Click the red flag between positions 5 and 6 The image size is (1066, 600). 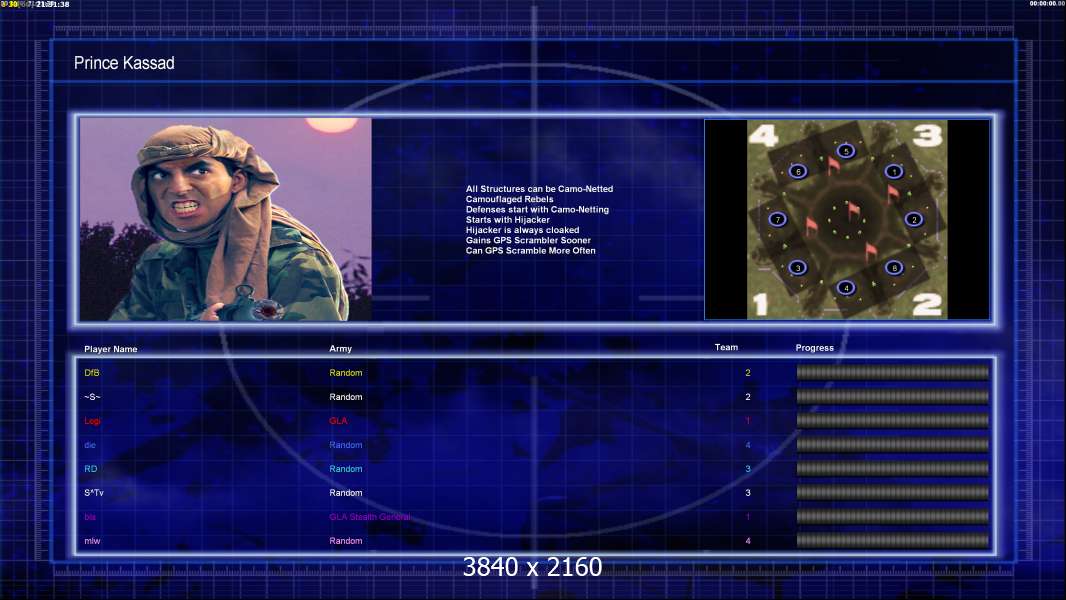[833, 166]
